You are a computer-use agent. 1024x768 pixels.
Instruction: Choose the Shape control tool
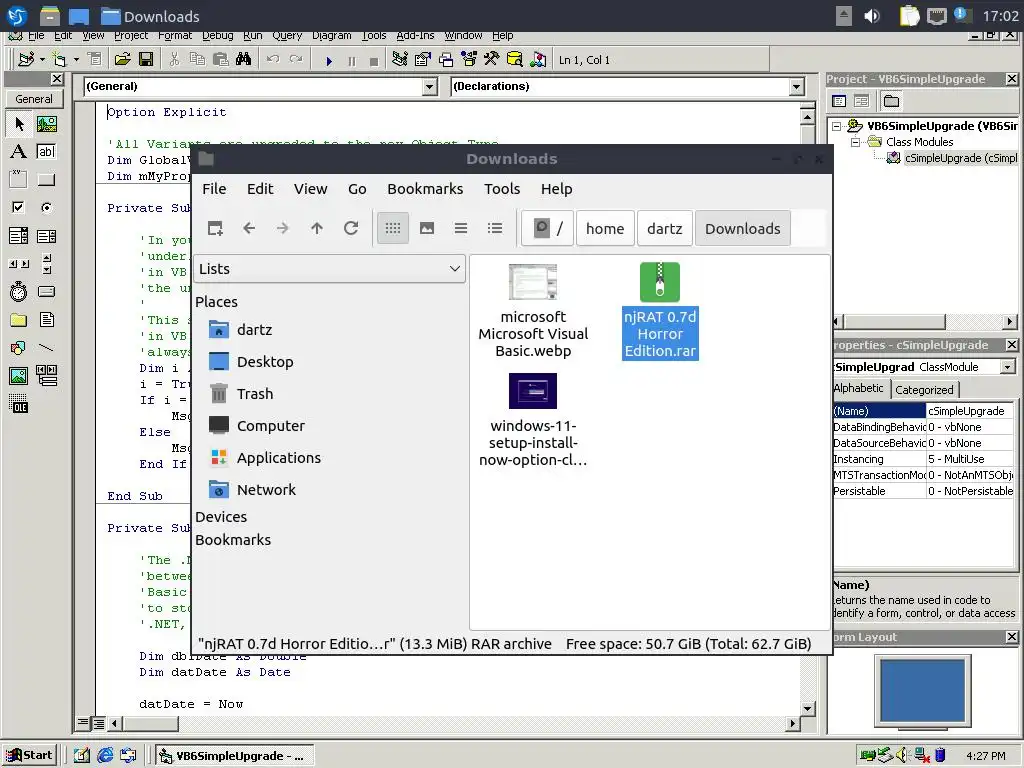pos(18,347)
